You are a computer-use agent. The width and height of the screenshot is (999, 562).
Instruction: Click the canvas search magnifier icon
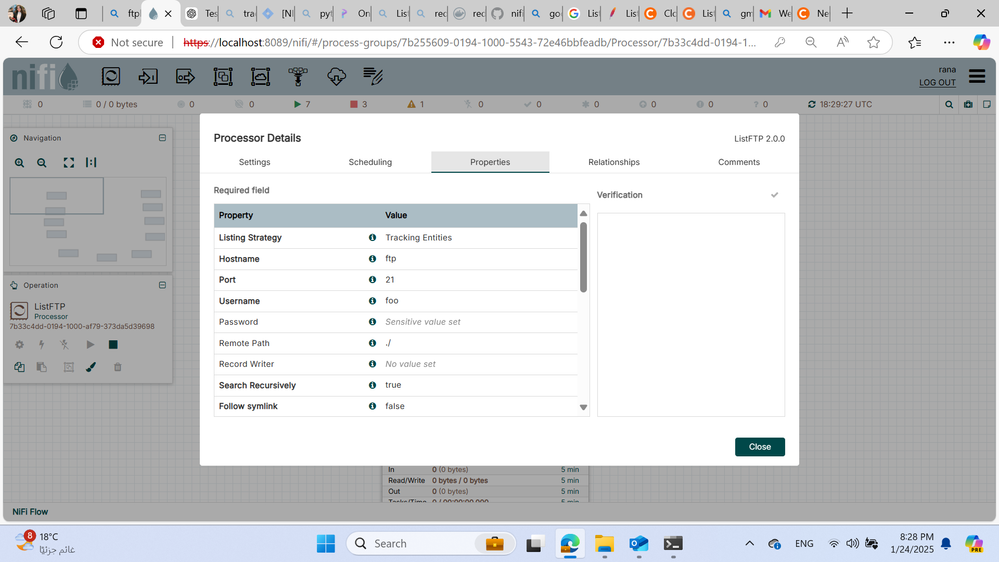coord(949,104)
